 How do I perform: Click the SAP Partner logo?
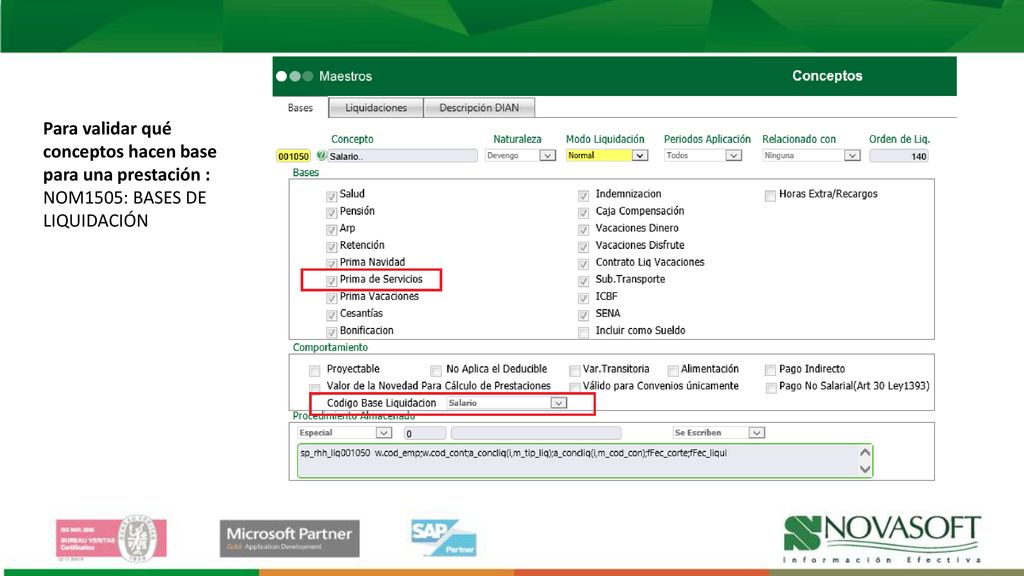point(443,537)
